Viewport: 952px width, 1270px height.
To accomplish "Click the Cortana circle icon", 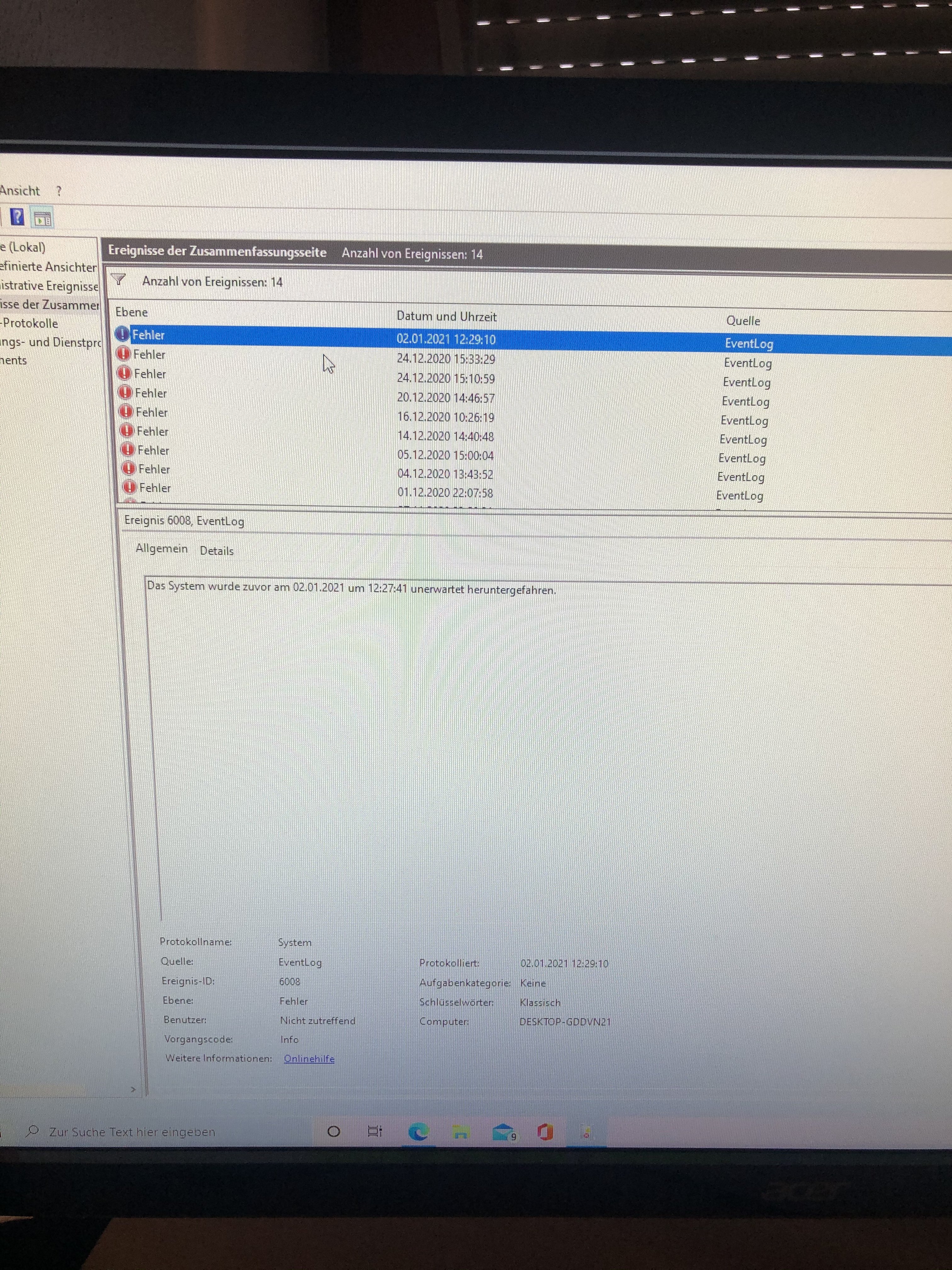I will [333, 1131].
